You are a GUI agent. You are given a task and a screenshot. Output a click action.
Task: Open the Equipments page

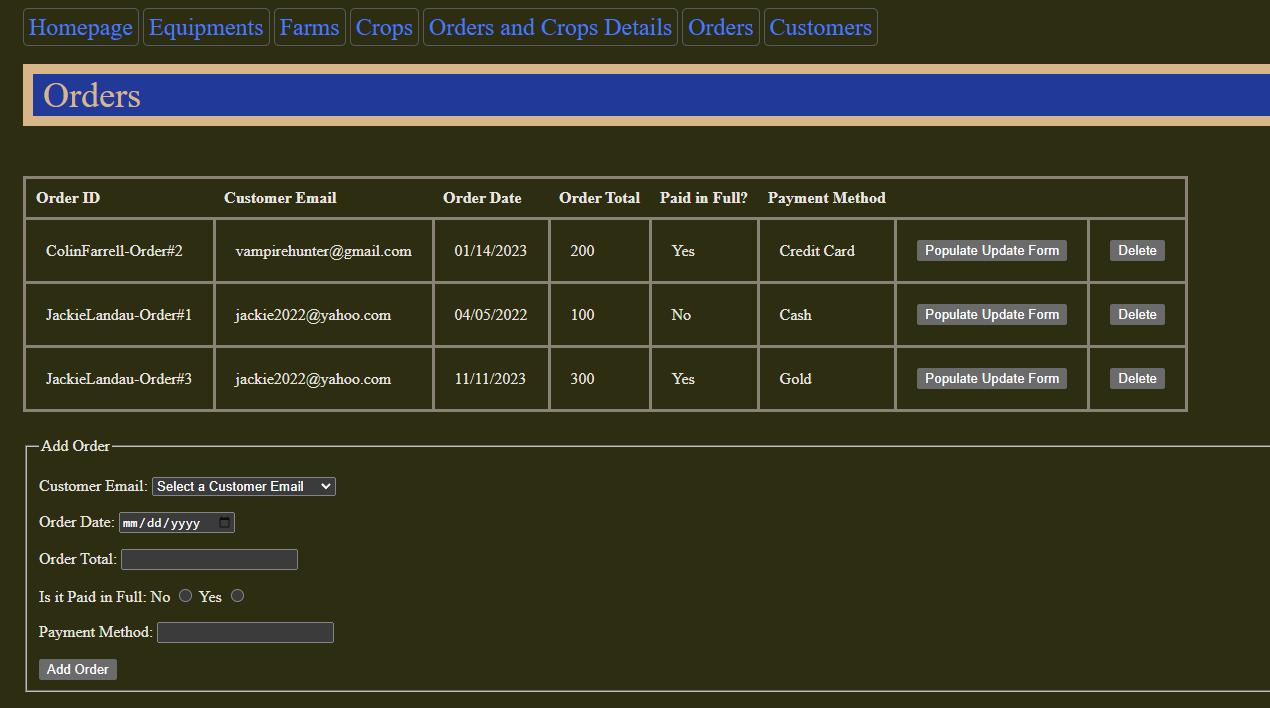206,27
